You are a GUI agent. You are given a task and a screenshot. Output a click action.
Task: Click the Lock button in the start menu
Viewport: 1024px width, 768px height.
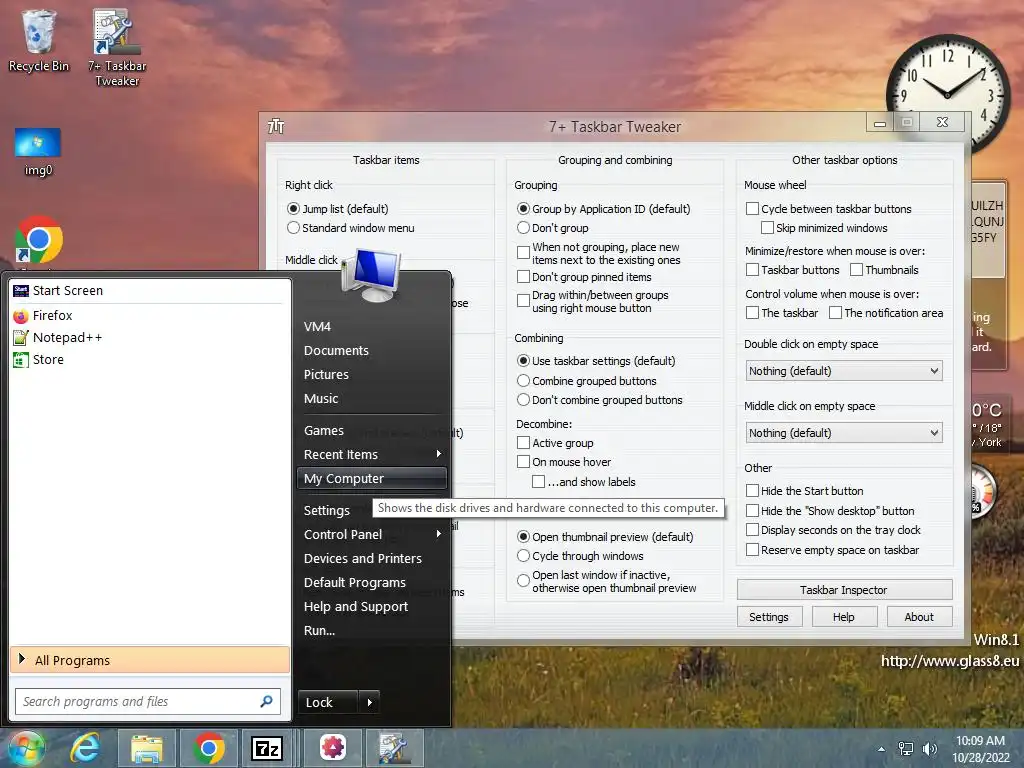tap(328, 702)
